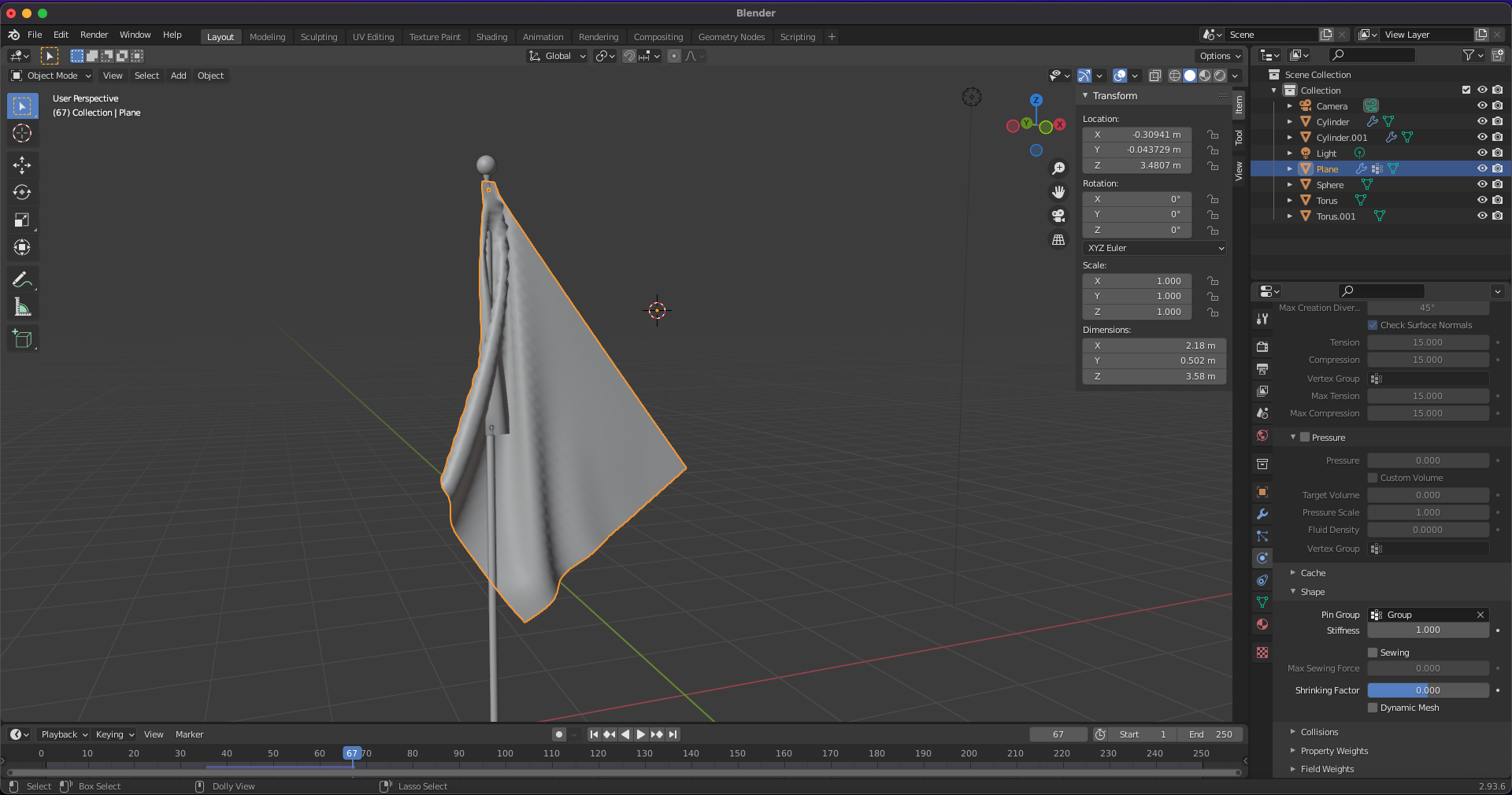Select the Cursor tool in toolbar
The image size is (1512, 795).
[22, 134]
